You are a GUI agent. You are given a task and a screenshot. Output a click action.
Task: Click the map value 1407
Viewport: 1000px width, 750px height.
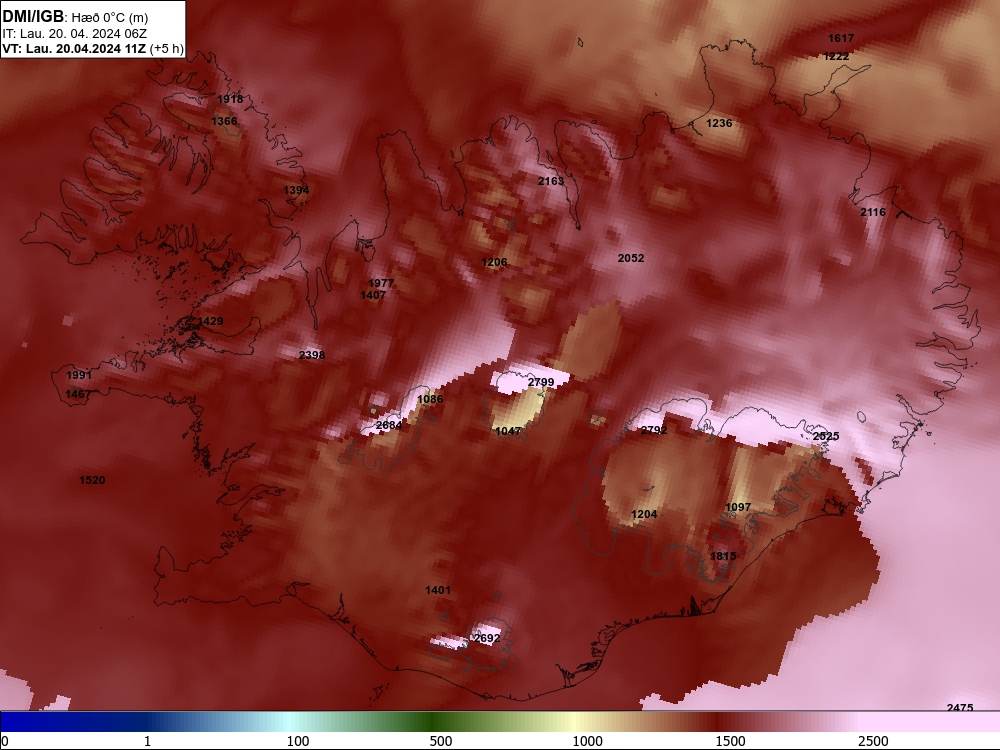tap(373, 295)
